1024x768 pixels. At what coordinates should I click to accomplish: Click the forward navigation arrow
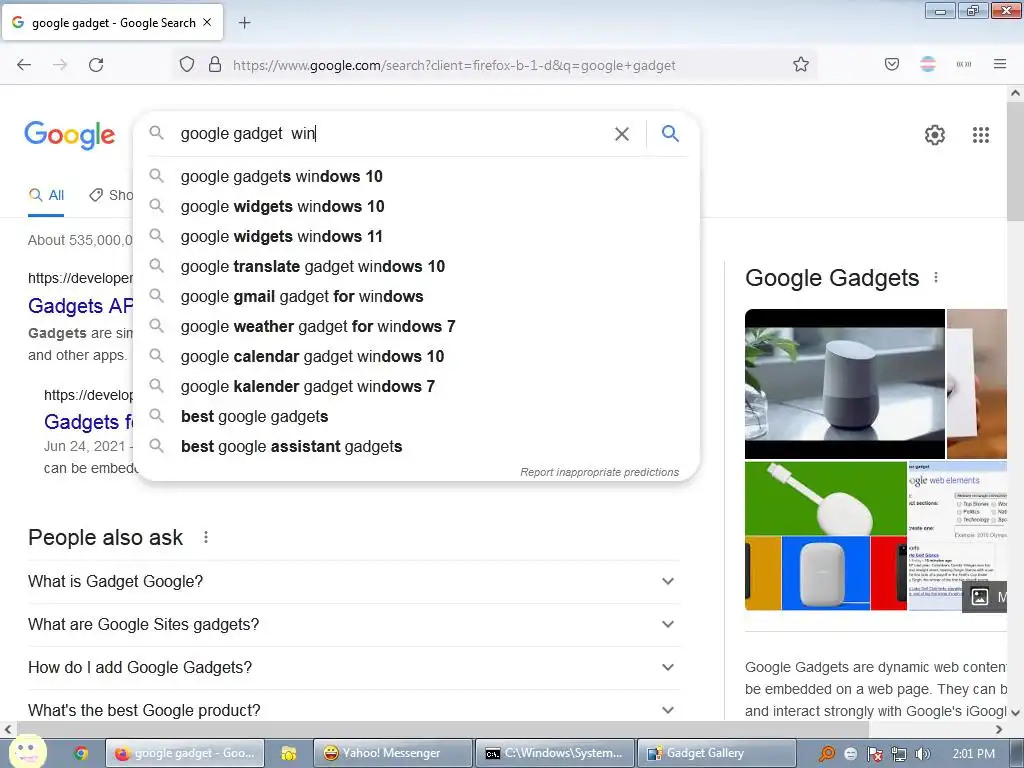coord(60,65)
